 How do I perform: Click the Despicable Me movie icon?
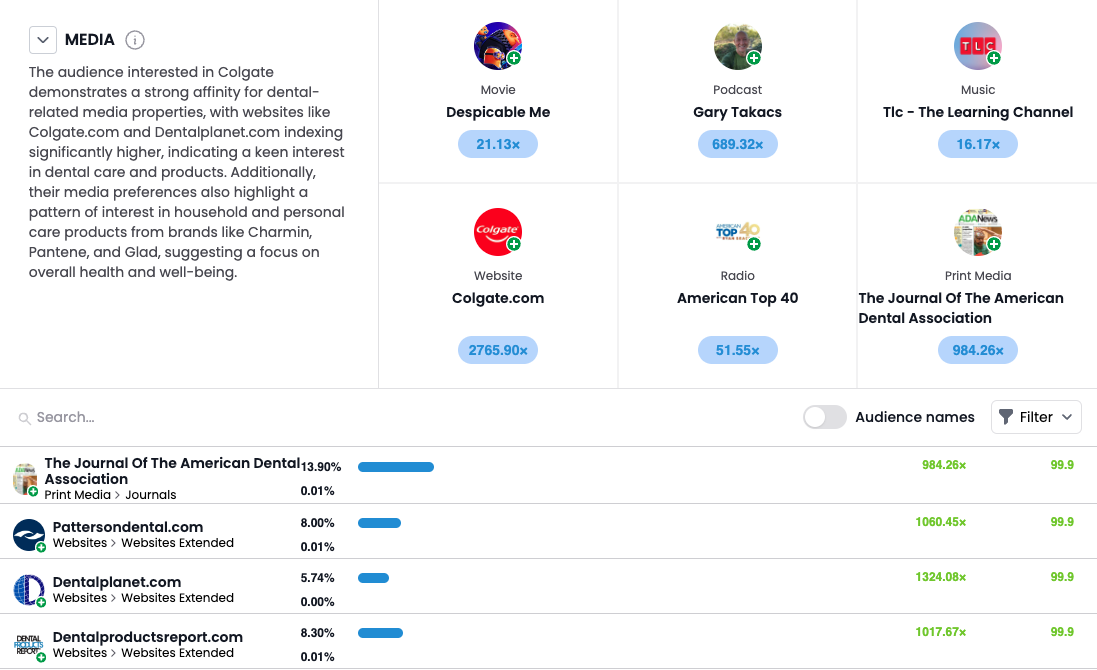tap(498, 46)
